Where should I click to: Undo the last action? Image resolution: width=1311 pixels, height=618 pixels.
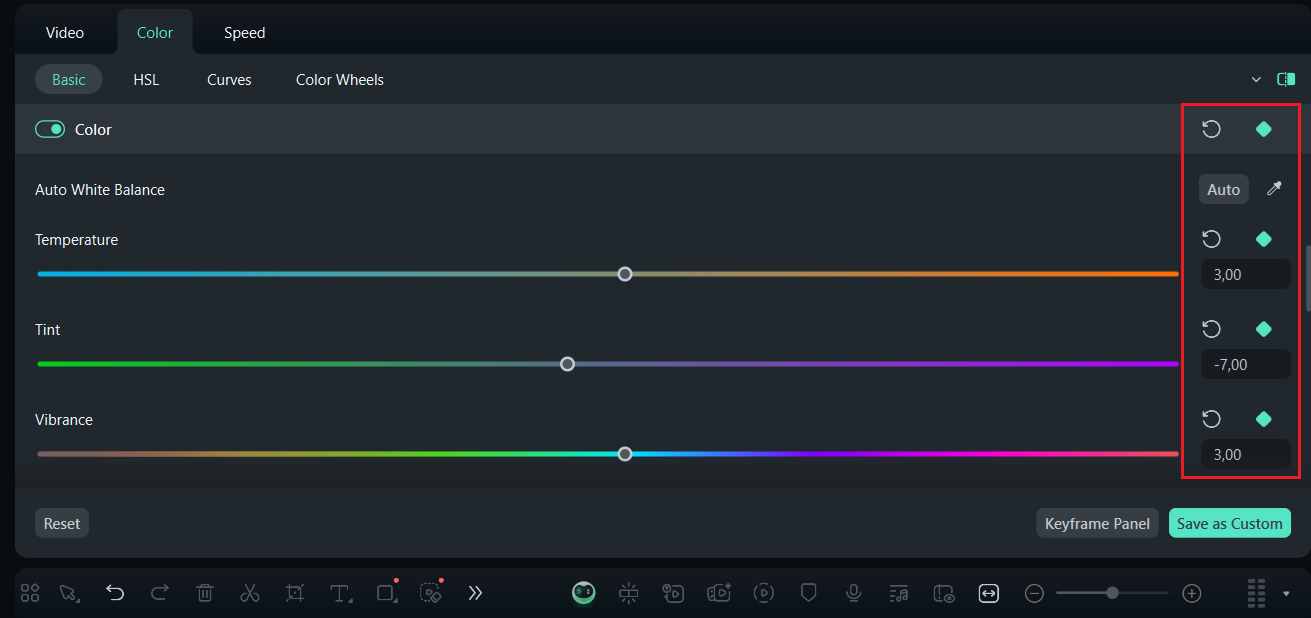point(115,592)
